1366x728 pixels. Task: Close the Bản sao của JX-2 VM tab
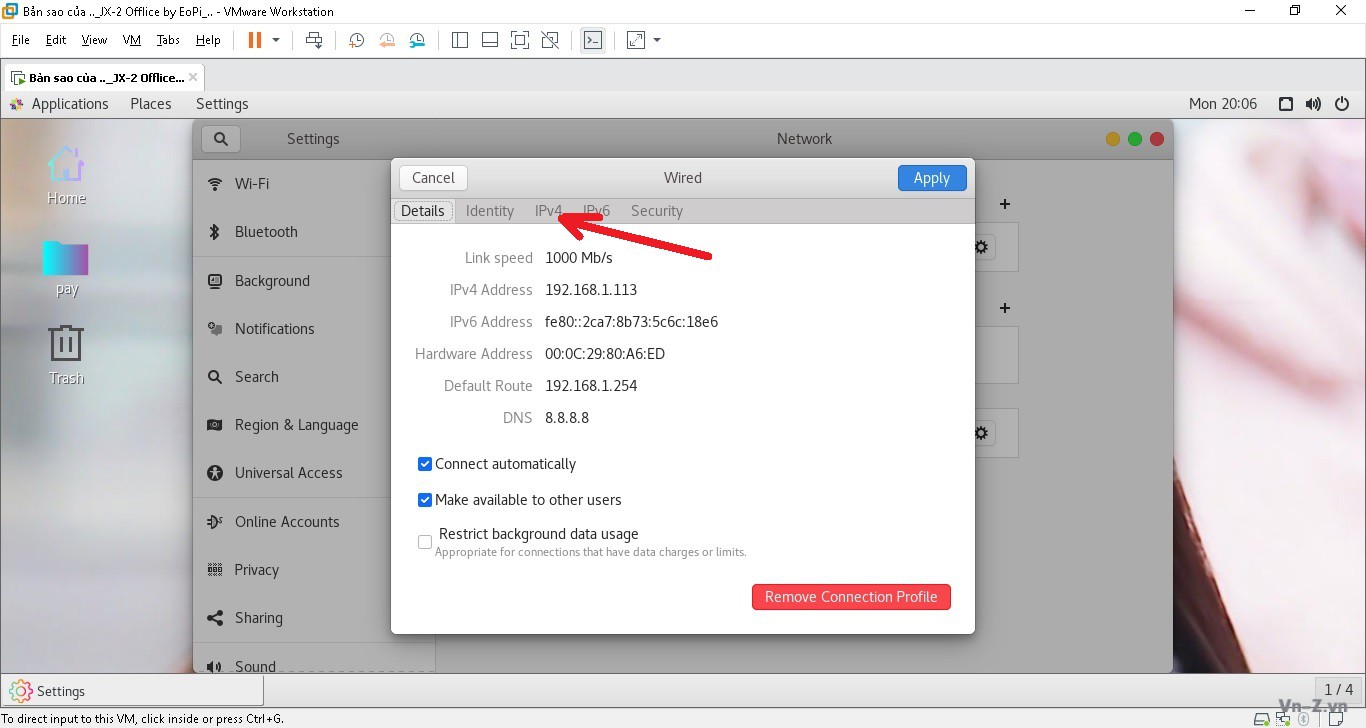193,77
